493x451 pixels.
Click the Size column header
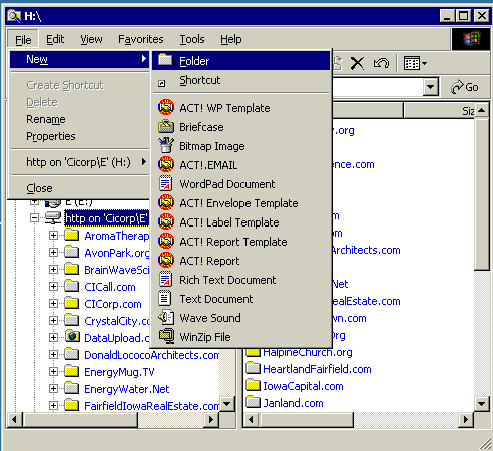(439, 111)
